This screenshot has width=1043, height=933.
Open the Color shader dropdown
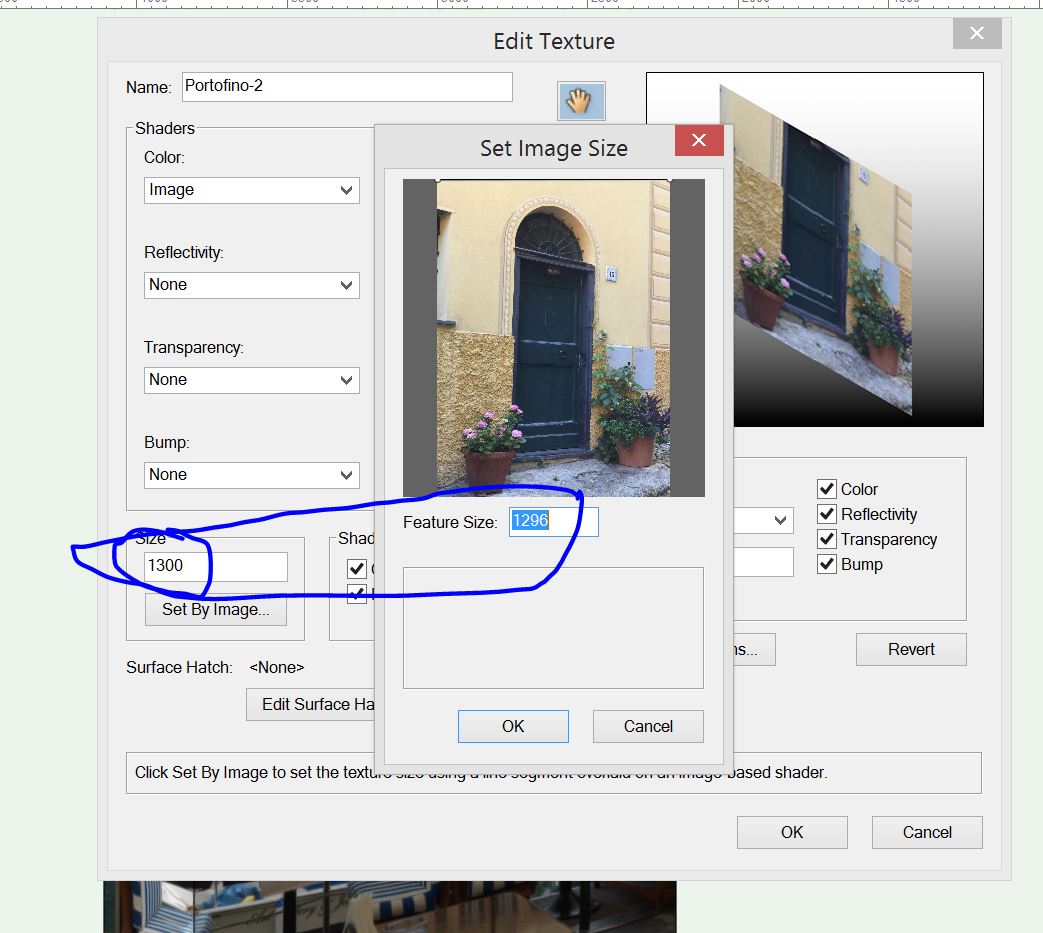(x=252, y=190)
